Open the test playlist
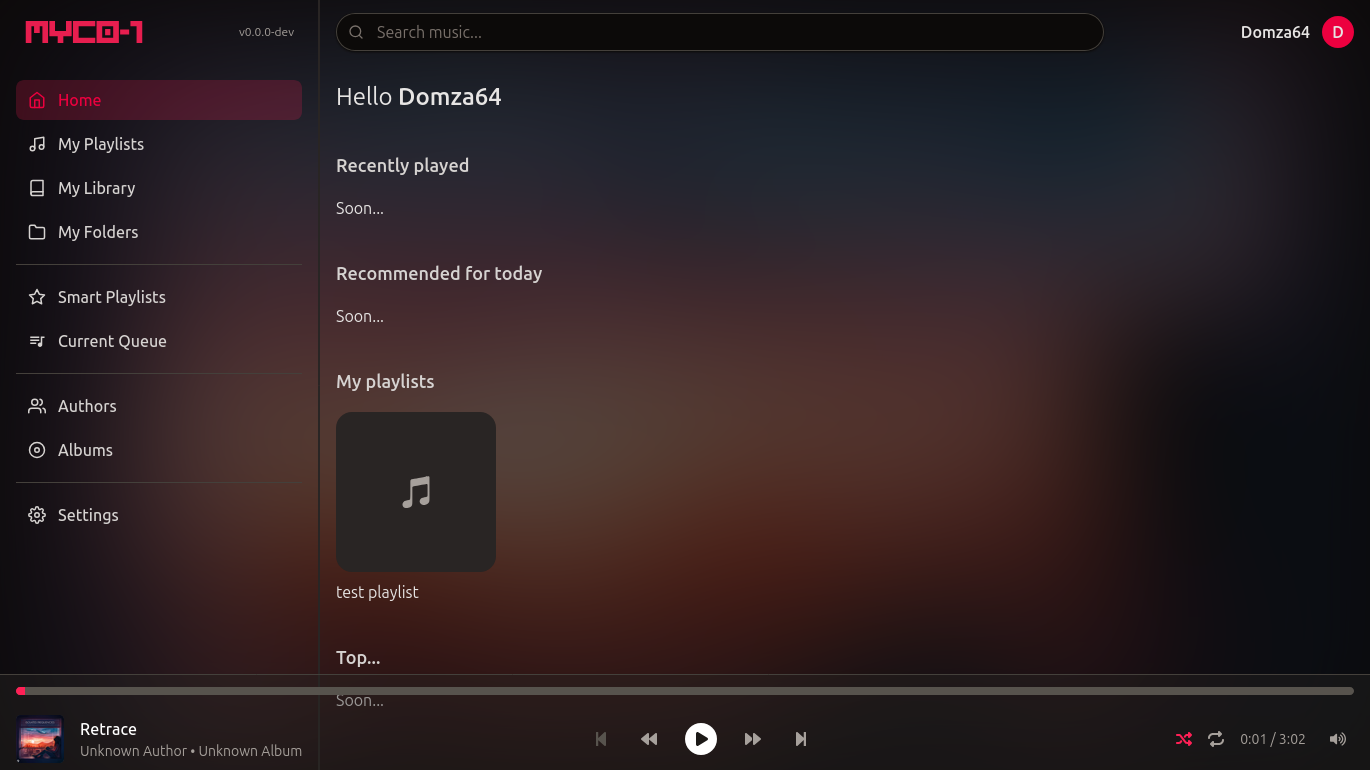The width and height of the screenshot is (1370, 770). tap(415, 491)
